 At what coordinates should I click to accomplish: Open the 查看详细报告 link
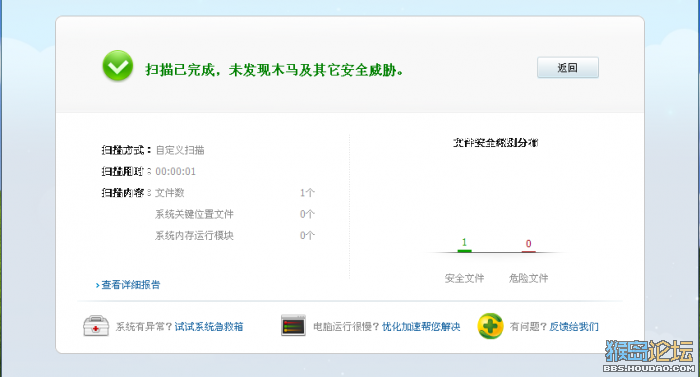pos(130,285)
